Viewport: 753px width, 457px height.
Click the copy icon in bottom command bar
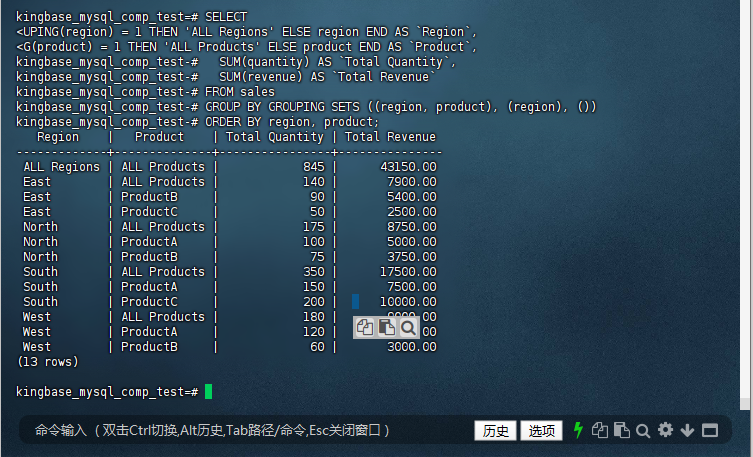pyautogui.click(x=599, y=430)
